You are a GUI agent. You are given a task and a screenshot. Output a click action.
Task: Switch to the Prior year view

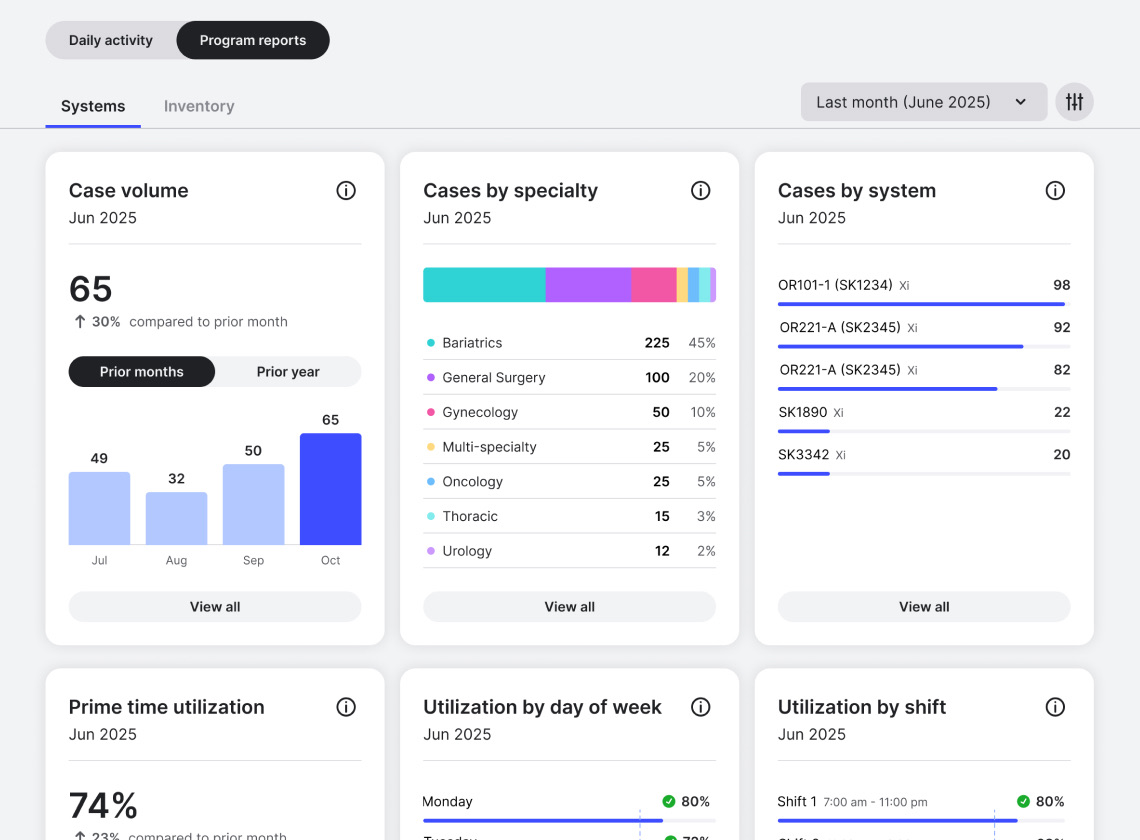288,371
